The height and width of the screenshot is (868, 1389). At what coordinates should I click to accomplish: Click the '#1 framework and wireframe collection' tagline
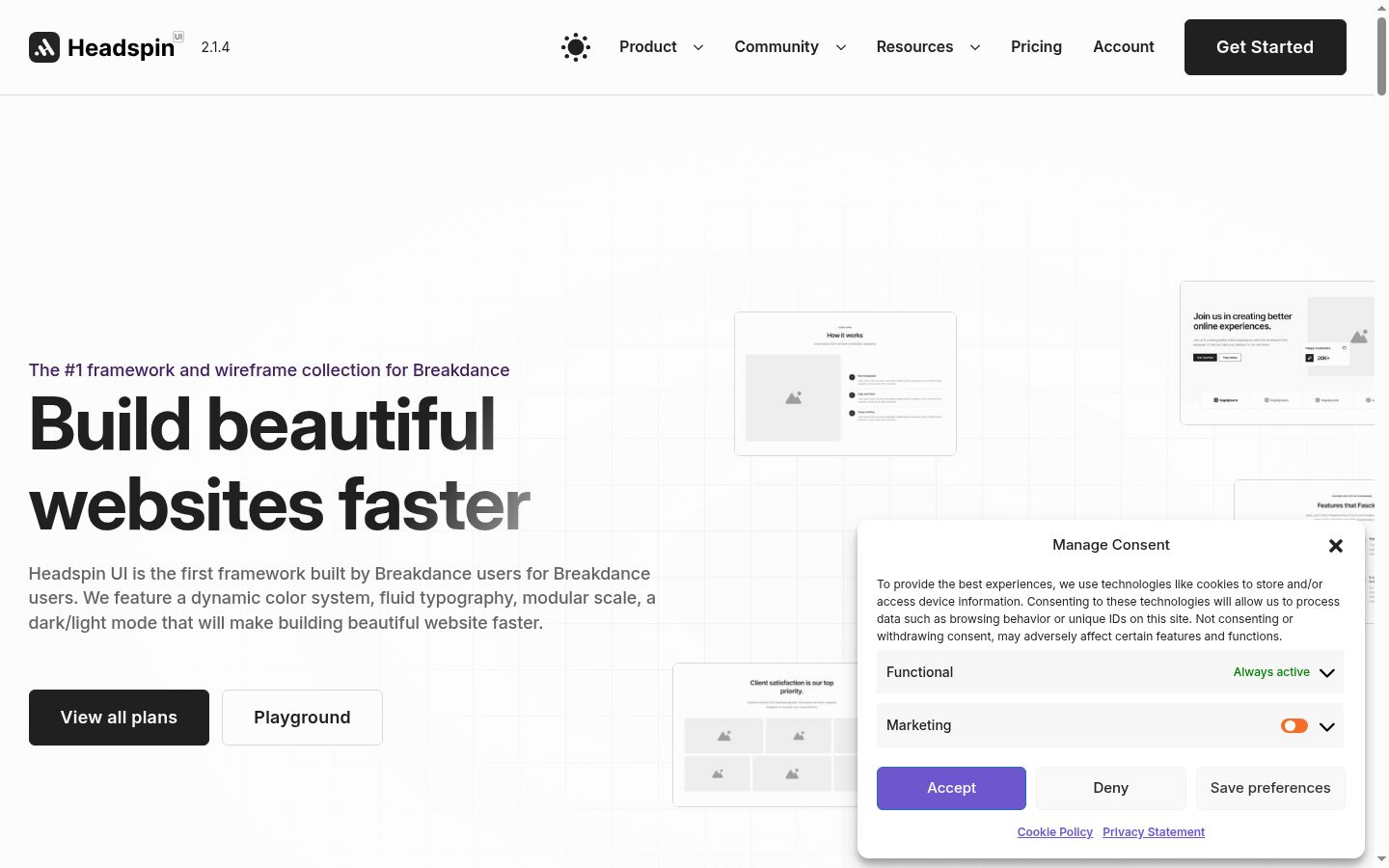pyautogui.click(x=269, y=370)
